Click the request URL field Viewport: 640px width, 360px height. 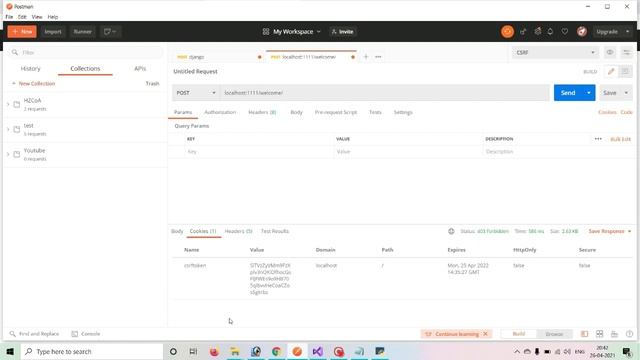tap(384, 93)
